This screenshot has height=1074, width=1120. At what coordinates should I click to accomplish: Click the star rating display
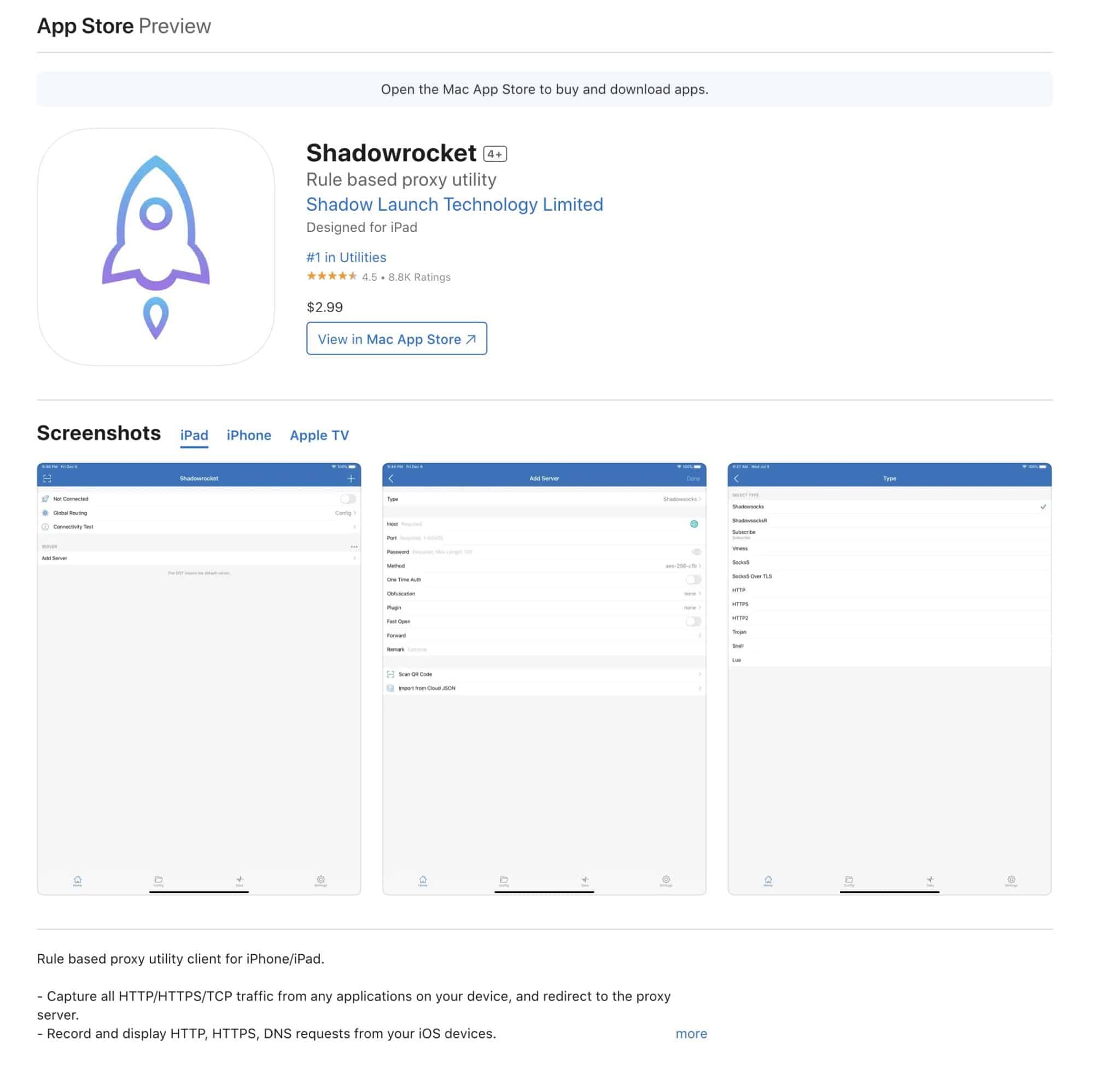[331, 276]
